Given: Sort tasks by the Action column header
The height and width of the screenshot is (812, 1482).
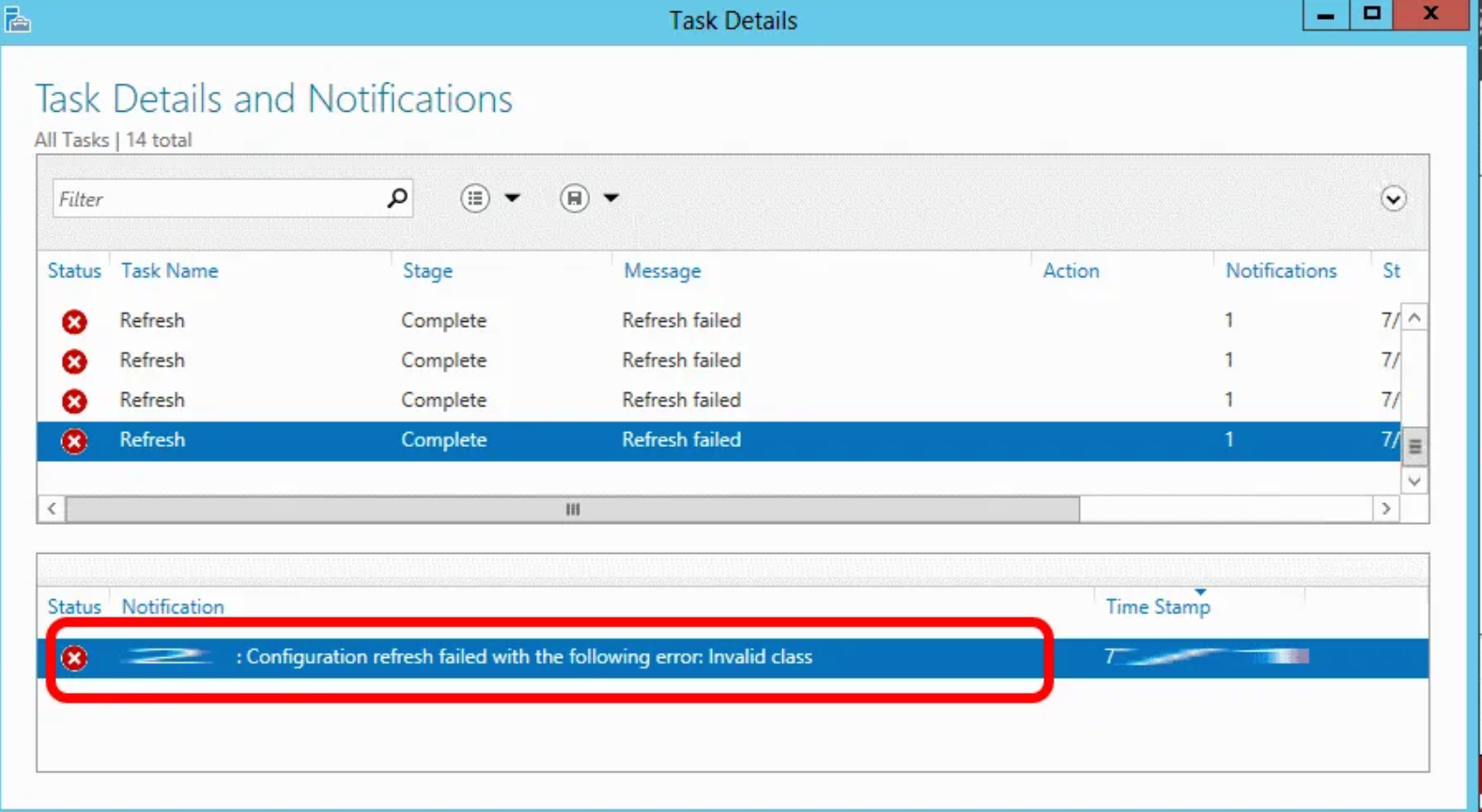Looking at the screenshot, I should (1071, 270).
